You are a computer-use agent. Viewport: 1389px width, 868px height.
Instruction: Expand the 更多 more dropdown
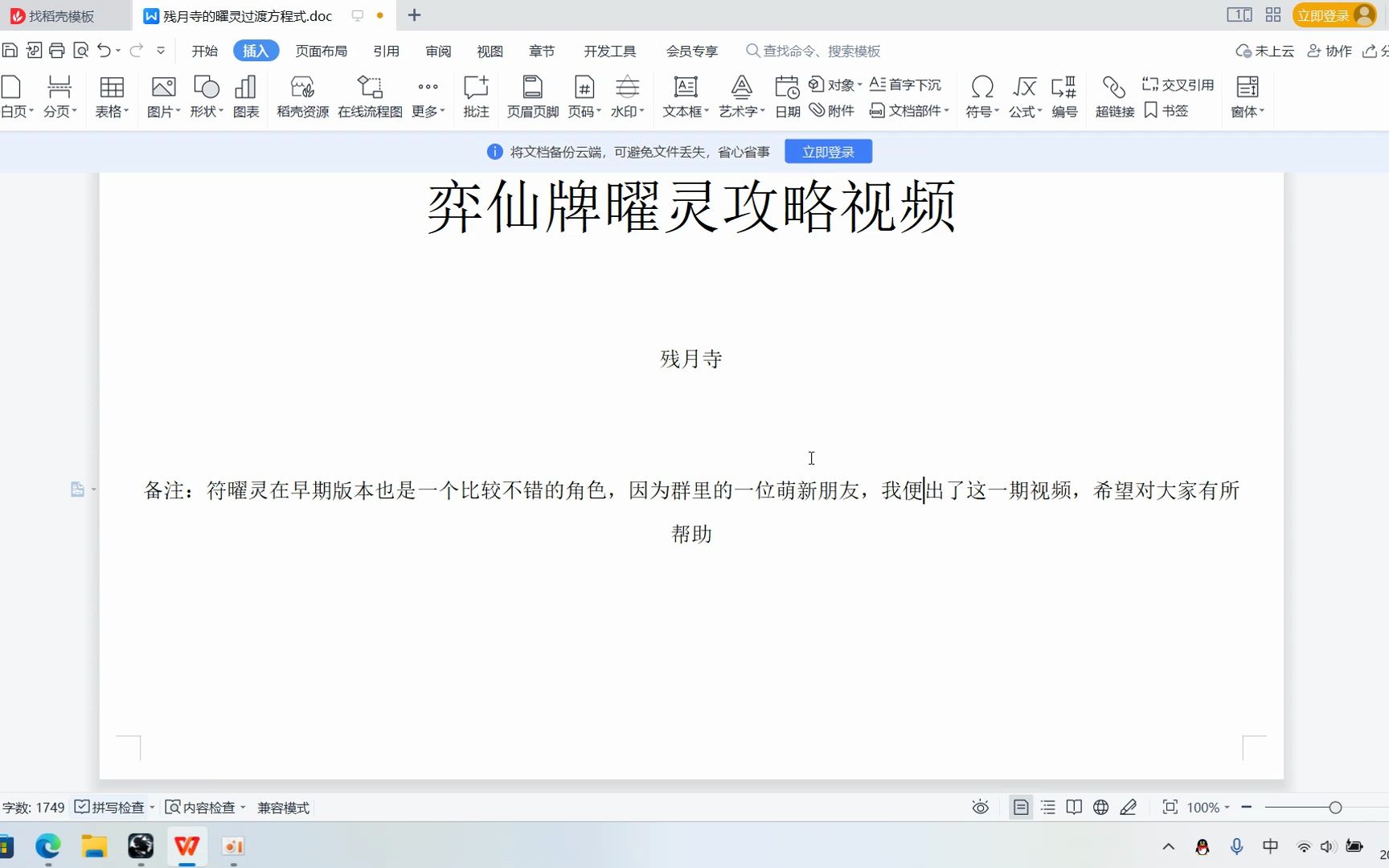click(x=428, y=96)
